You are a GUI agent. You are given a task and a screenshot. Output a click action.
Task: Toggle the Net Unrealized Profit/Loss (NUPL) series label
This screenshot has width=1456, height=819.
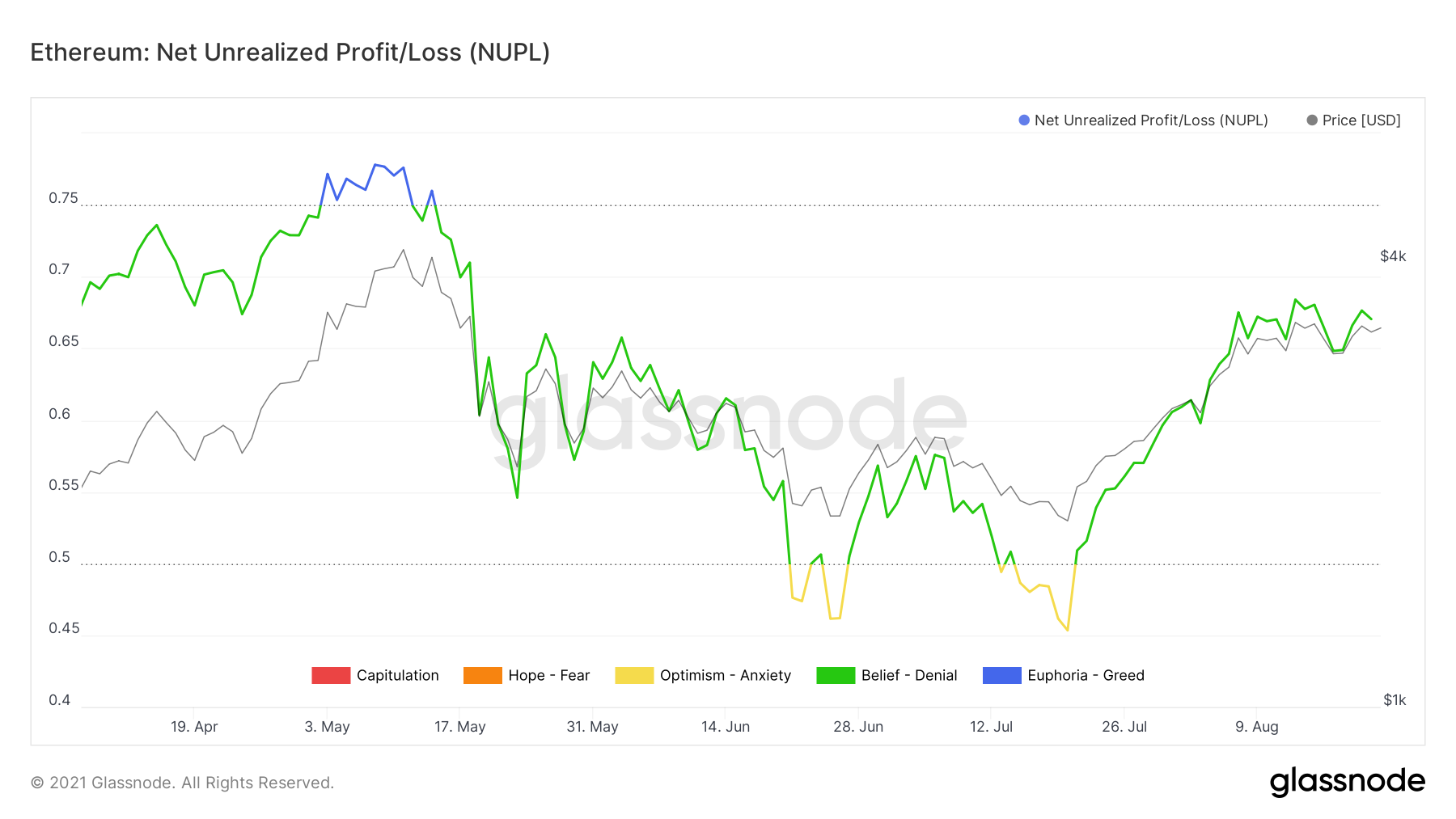[x=1150, y=120]
